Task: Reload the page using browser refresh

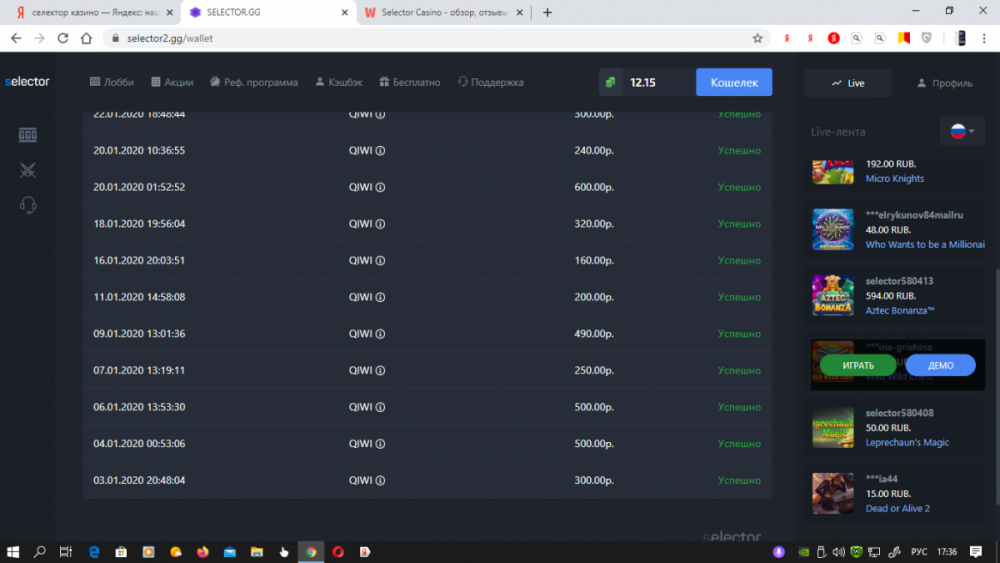Action: [63, 38]
